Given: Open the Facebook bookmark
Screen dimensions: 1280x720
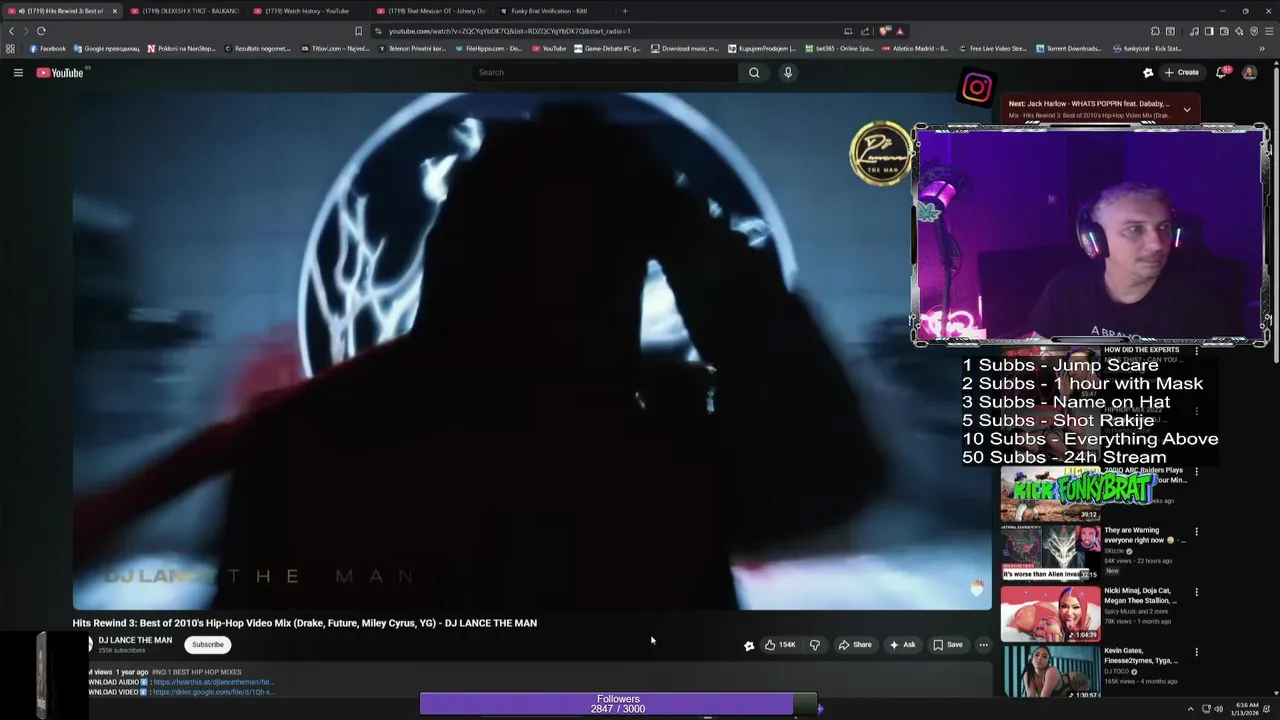Looking at the screenshot, I should point(48,48).
